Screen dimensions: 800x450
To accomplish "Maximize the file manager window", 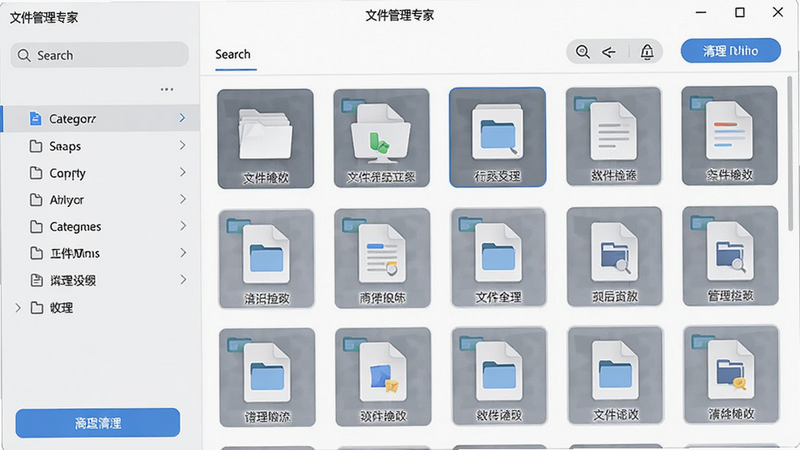I will [x=740, y=12].
